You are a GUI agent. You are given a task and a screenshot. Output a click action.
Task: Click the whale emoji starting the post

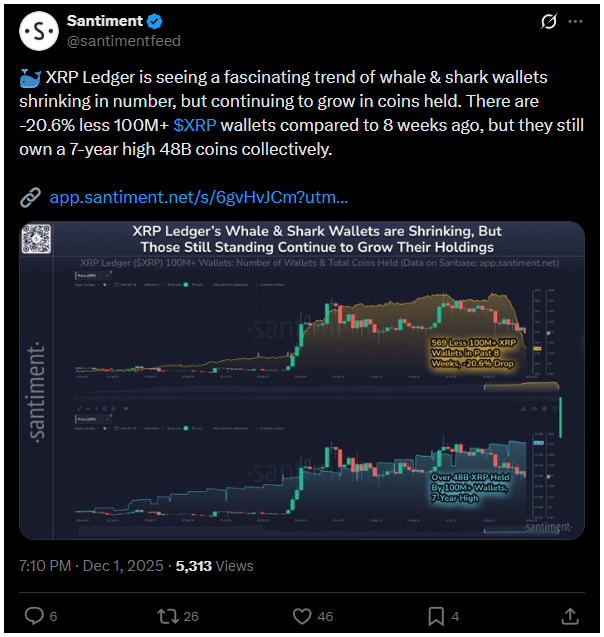pyautogui.click(x=31, y=78)
